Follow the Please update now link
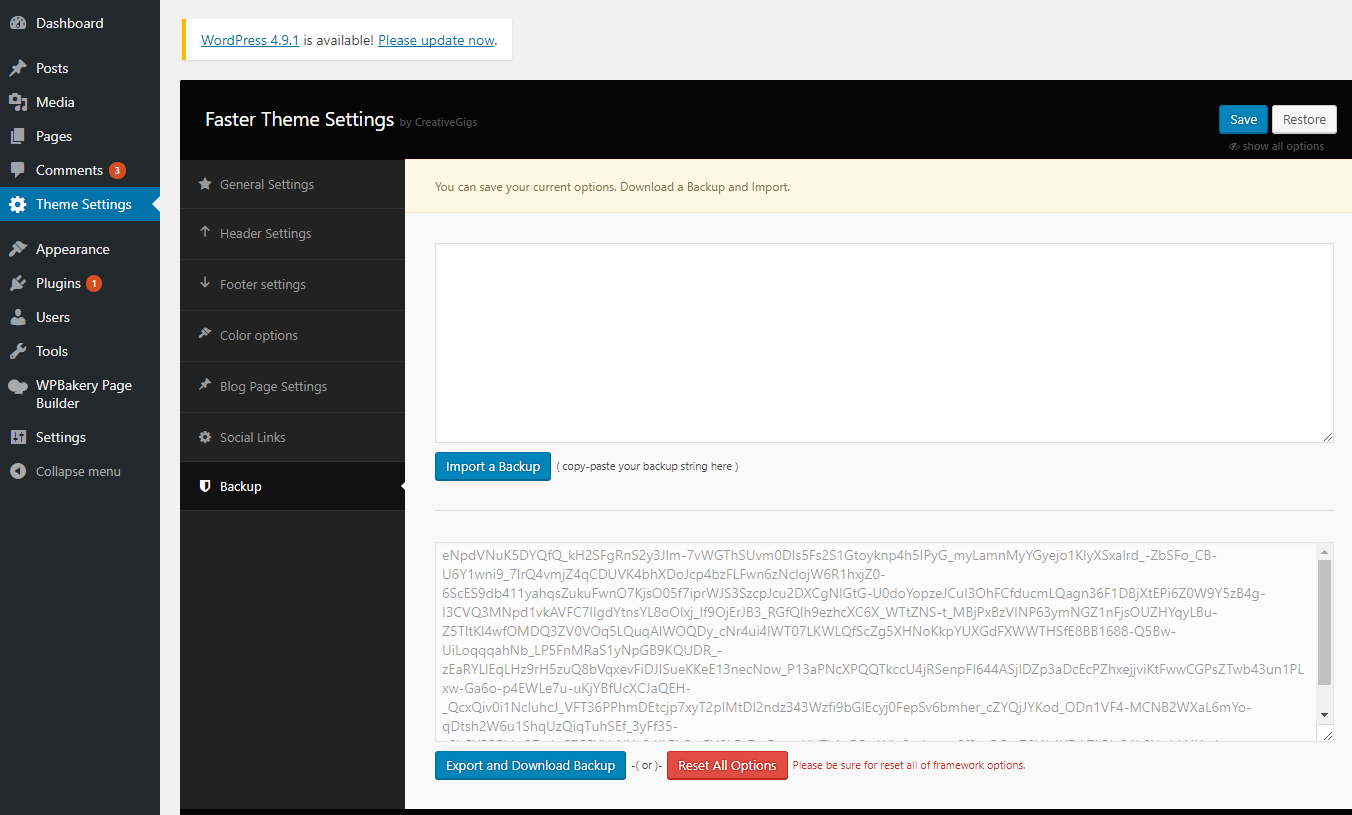 [x=436, y=40]
